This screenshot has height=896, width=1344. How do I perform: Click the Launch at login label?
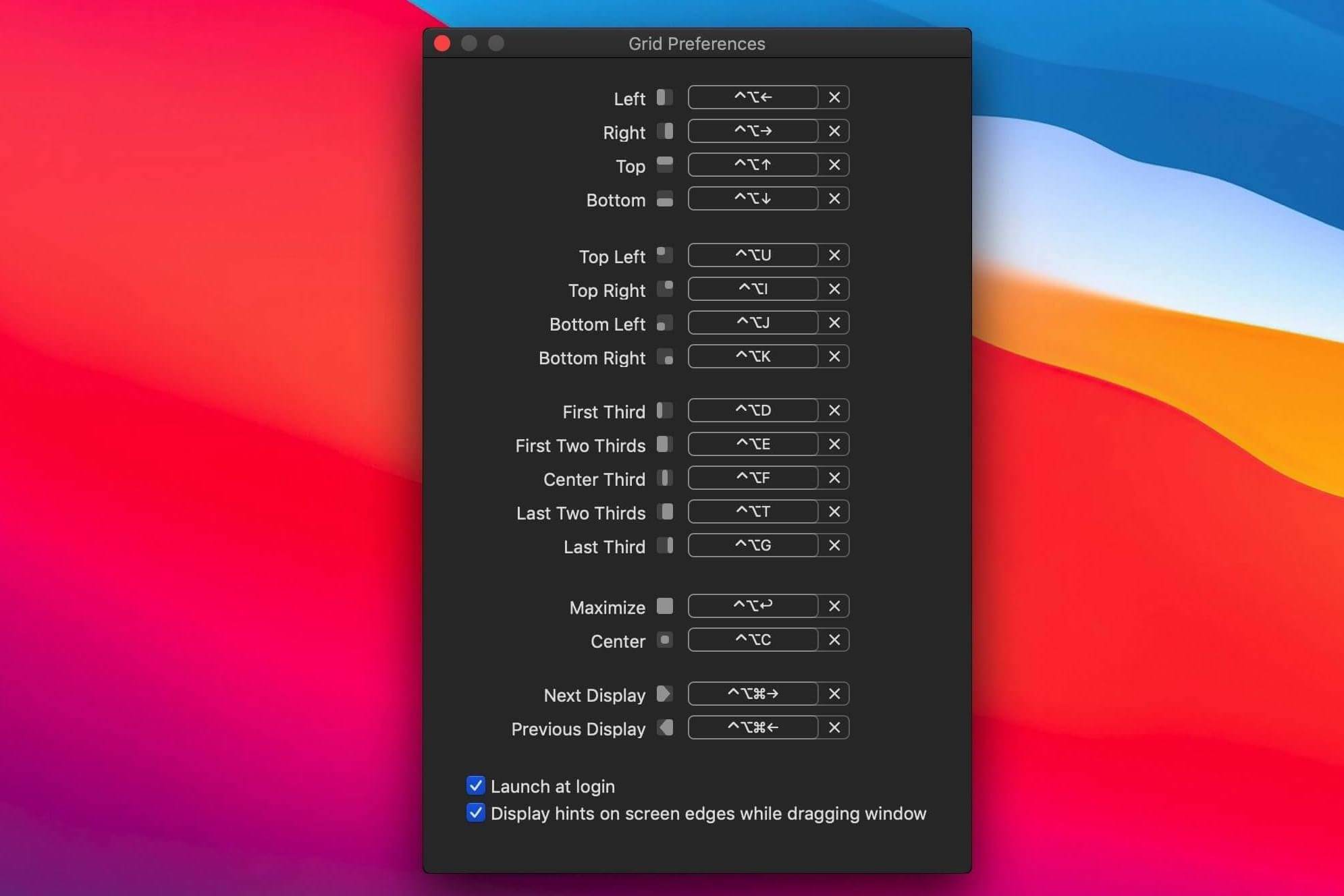click(x=553, y=787)
